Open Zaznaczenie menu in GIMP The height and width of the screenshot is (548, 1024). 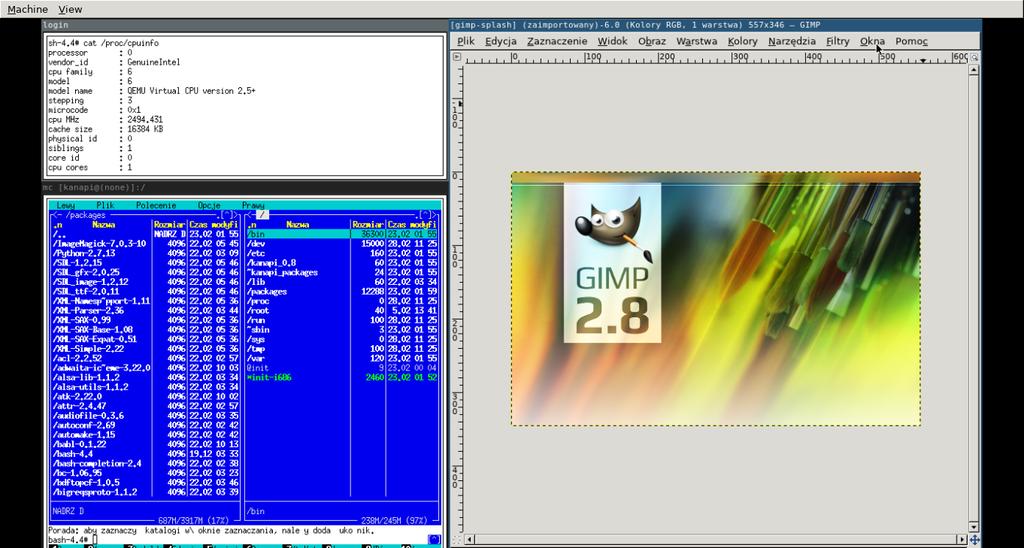tap(557, 41)
